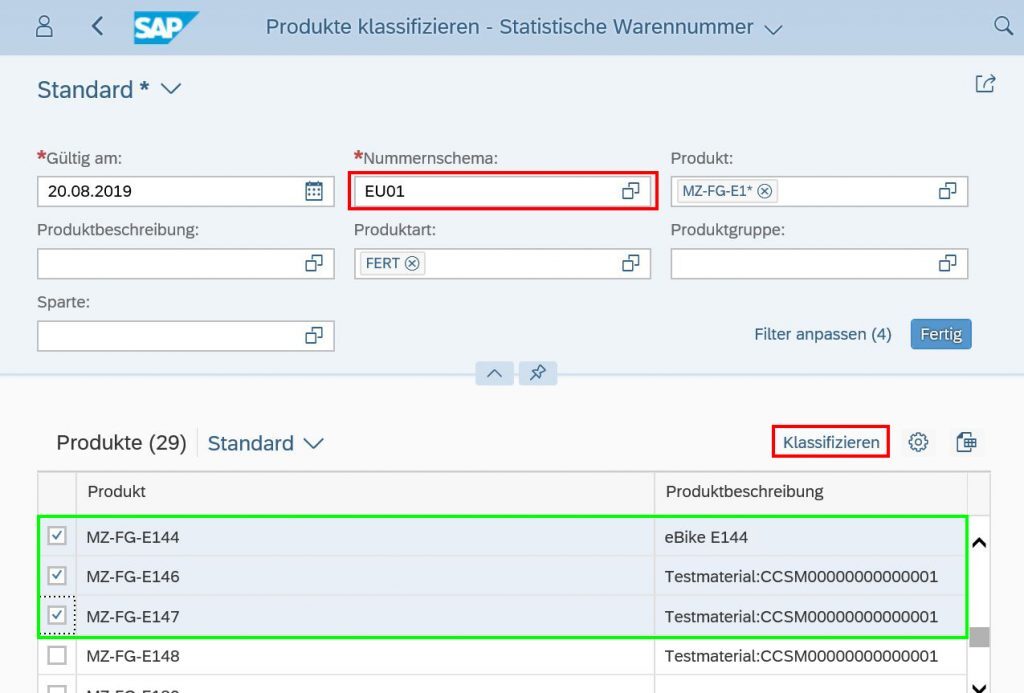This screenshot has height=693, width=1024.
Task: Pin the filter bar
Action: [538, 373]
